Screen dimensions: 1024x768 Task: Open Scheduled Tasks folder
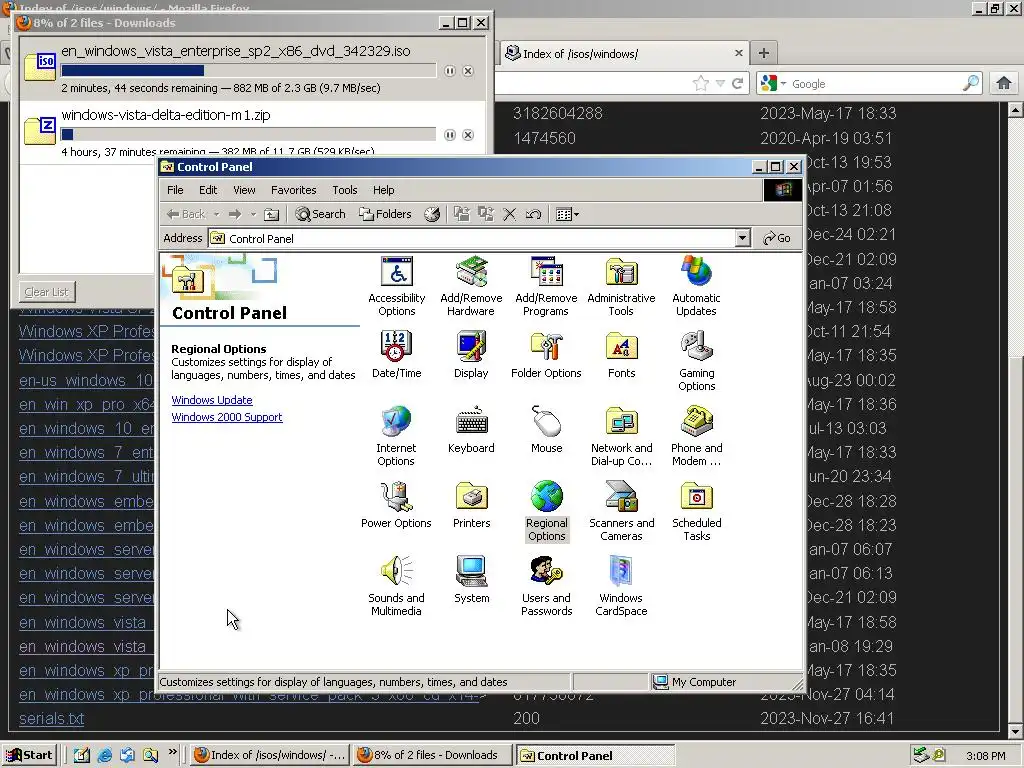(696, 511)
